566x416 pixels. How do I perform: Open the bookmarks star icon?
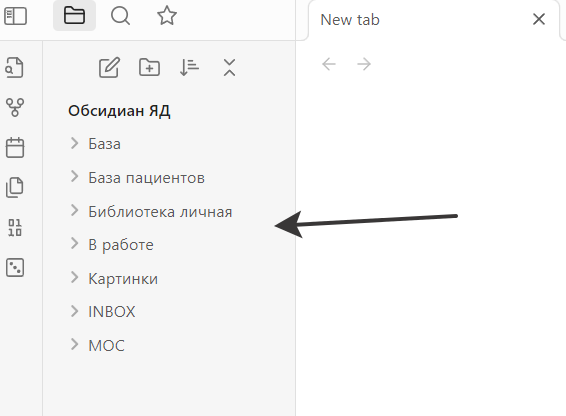(x=167, y=16)
